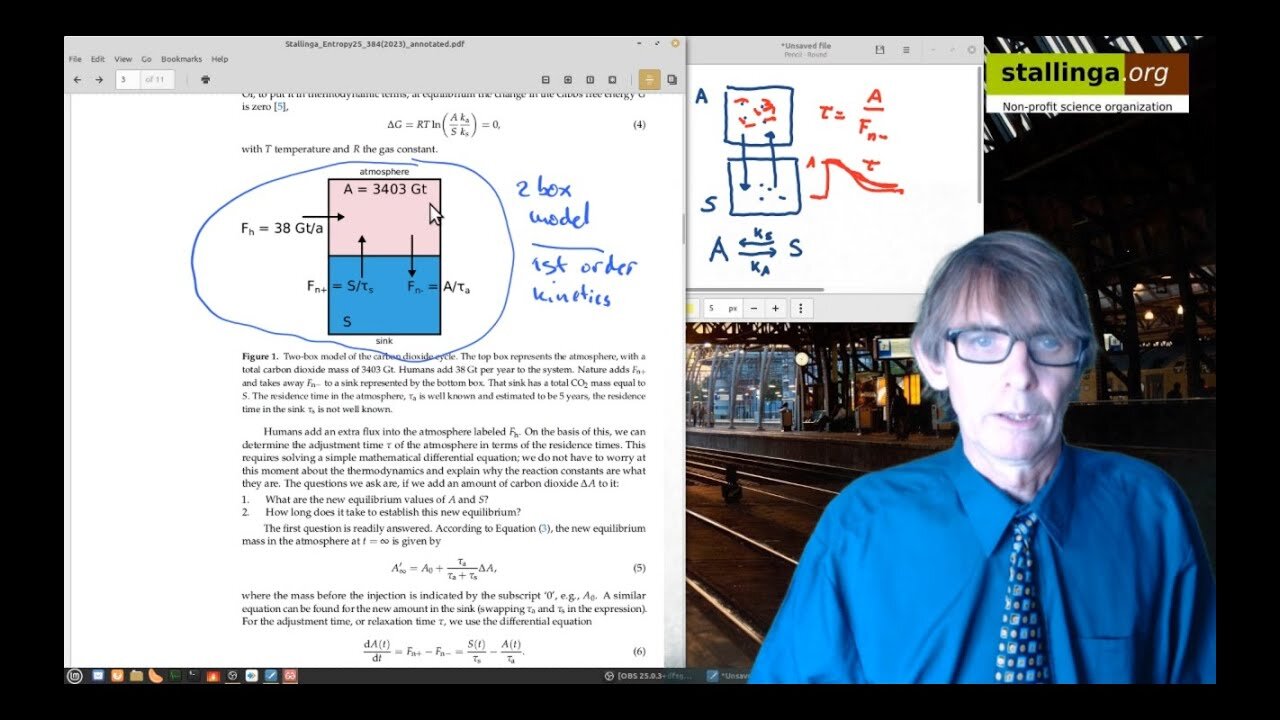
Task: Open the file manager folder in taskbar
Action: tap(136, 676)
